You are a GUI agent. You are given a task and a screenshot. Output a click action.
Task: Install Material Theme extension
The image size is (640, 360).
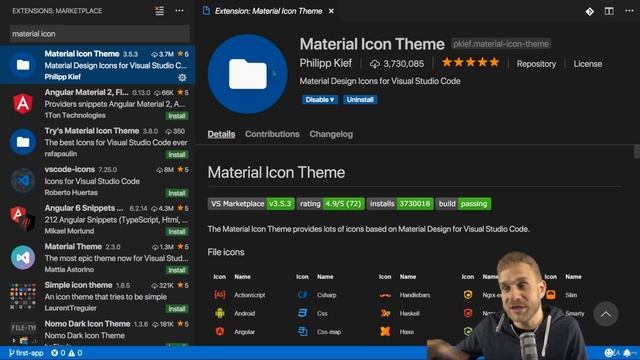177,270
